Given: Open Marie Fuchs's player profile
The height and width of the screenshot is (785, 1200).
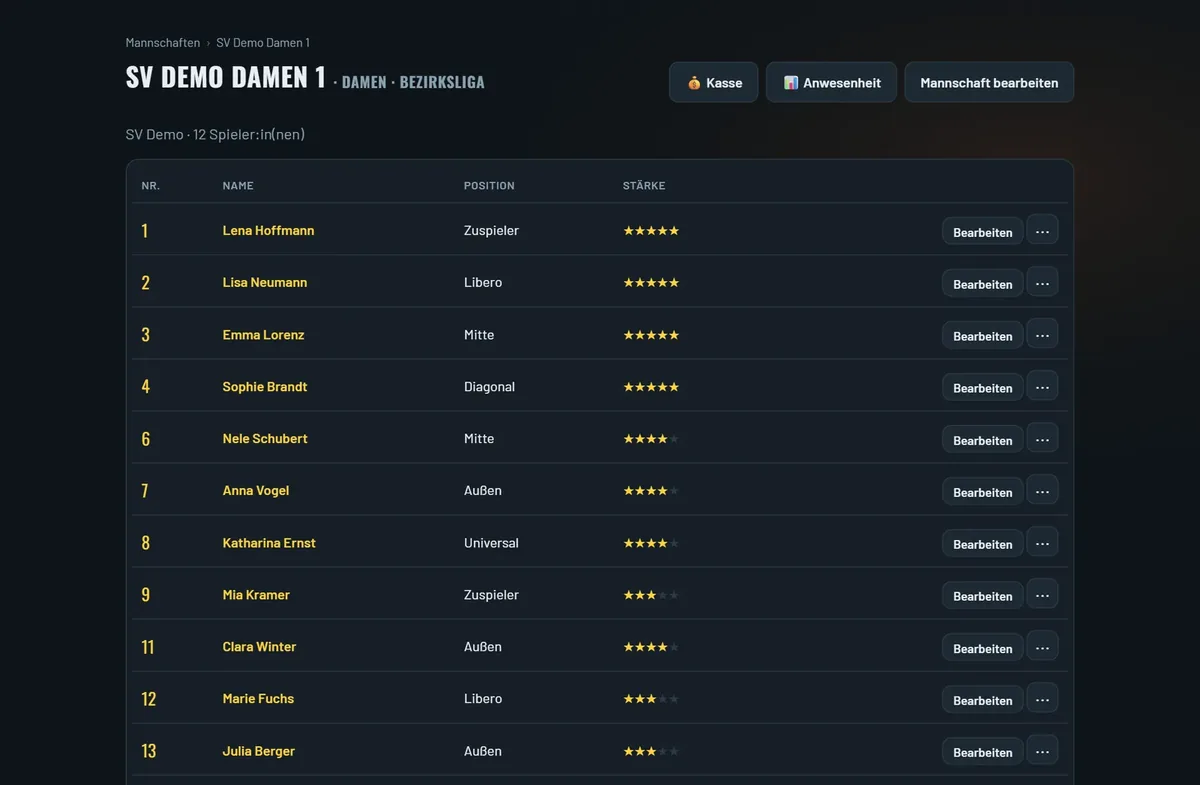Looking at the screenshot, I should 258,698.
